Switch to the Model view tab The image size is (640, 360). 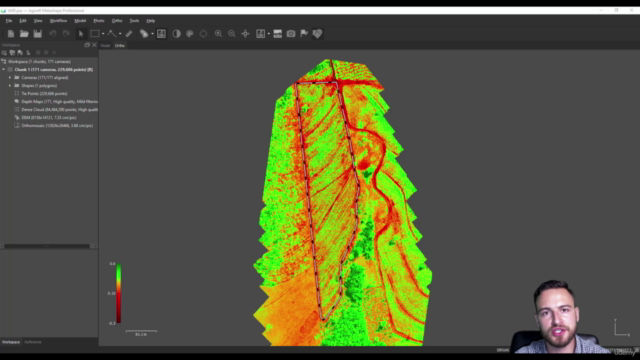tap(105, 46)
